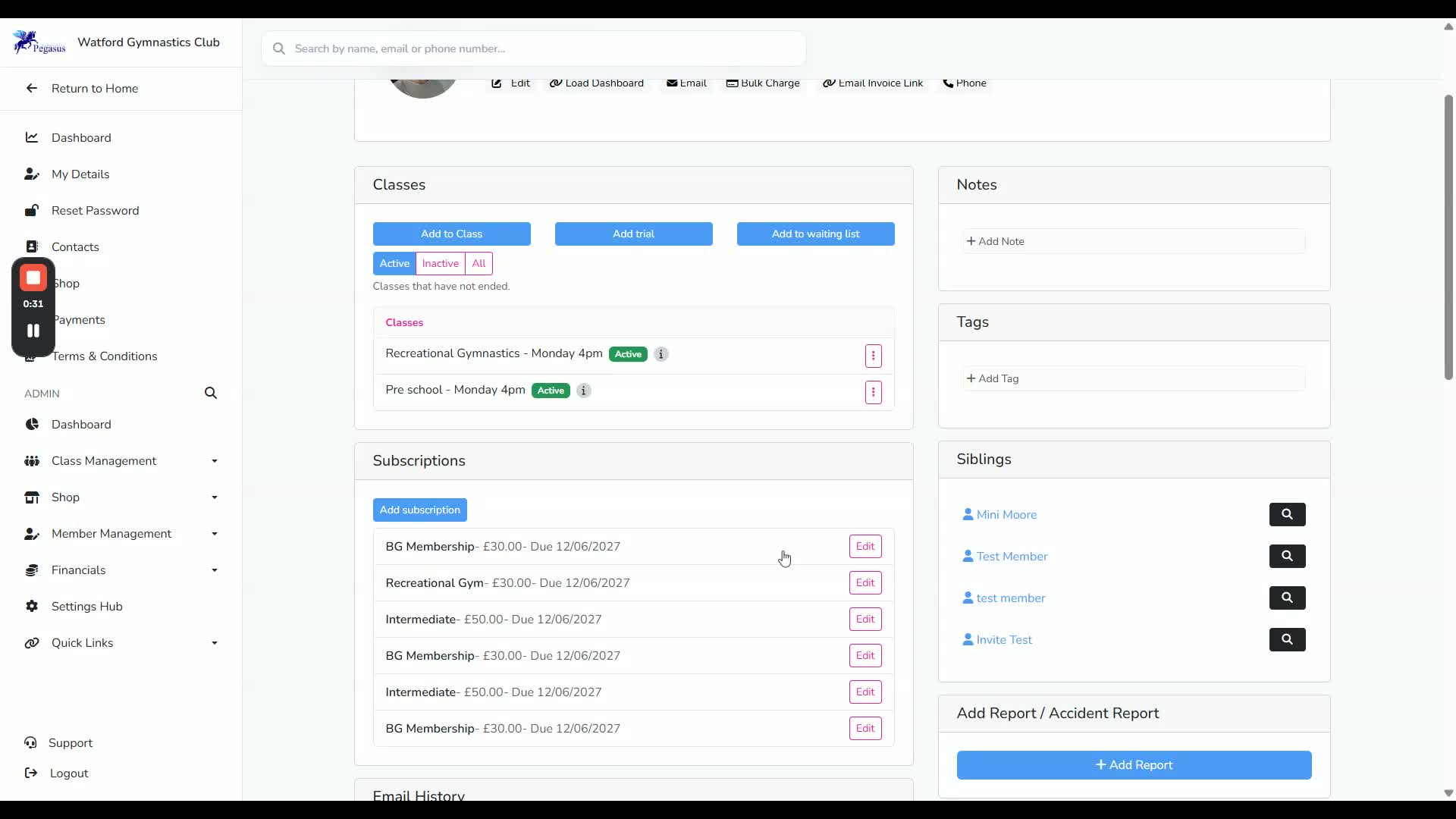The height and width of the screenshot is (819, 1456).
Task: Click the Add subscription button
Action: click(x=419, y=510)
